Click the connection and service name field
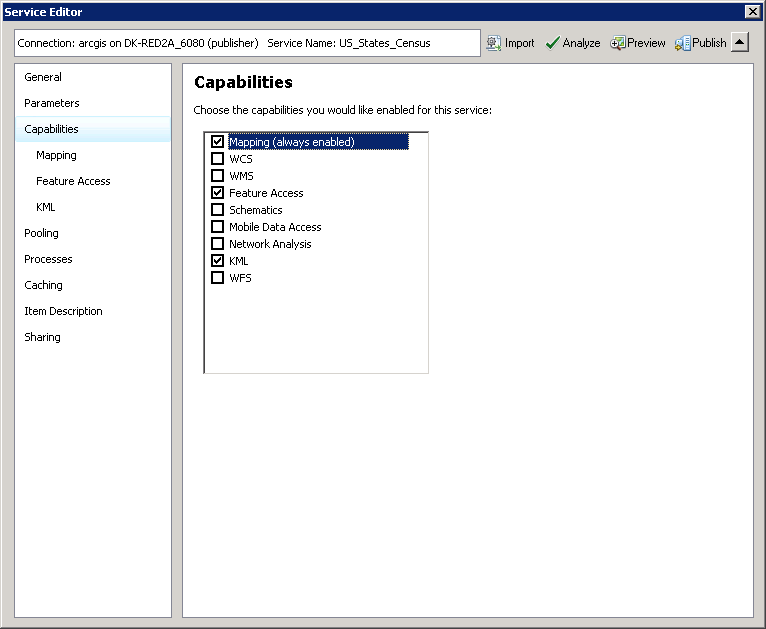This screenshot has height=629, width=766. (247, 43)
